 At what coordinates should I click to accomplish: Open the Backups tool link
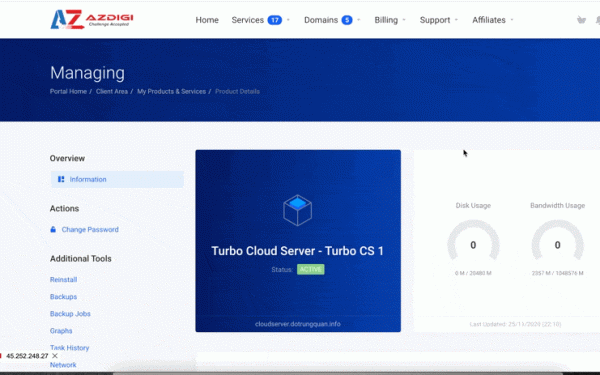[63, 297]
